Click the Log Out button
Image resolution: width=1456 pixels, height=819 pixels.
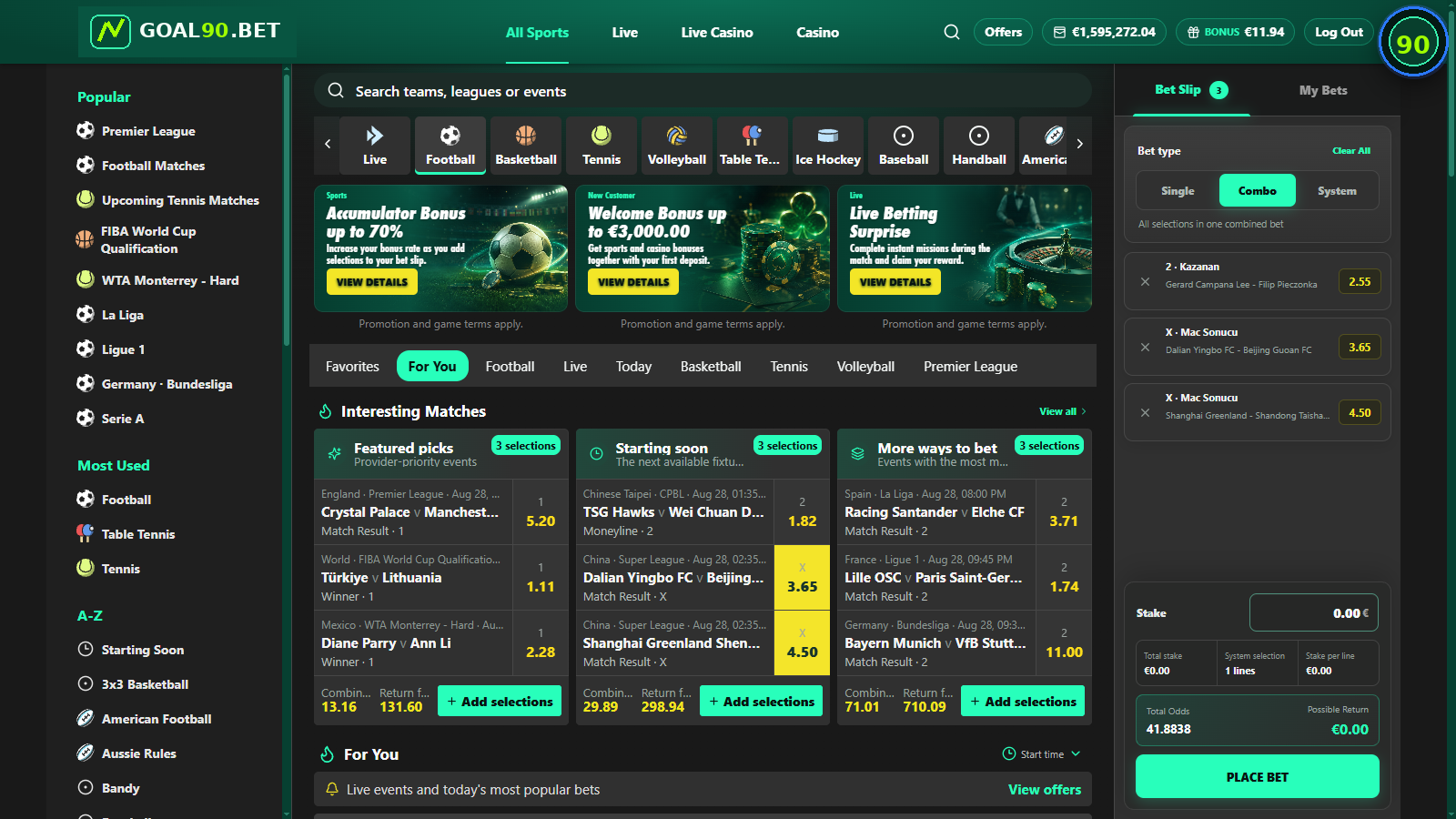click(x=1339, y=32)
